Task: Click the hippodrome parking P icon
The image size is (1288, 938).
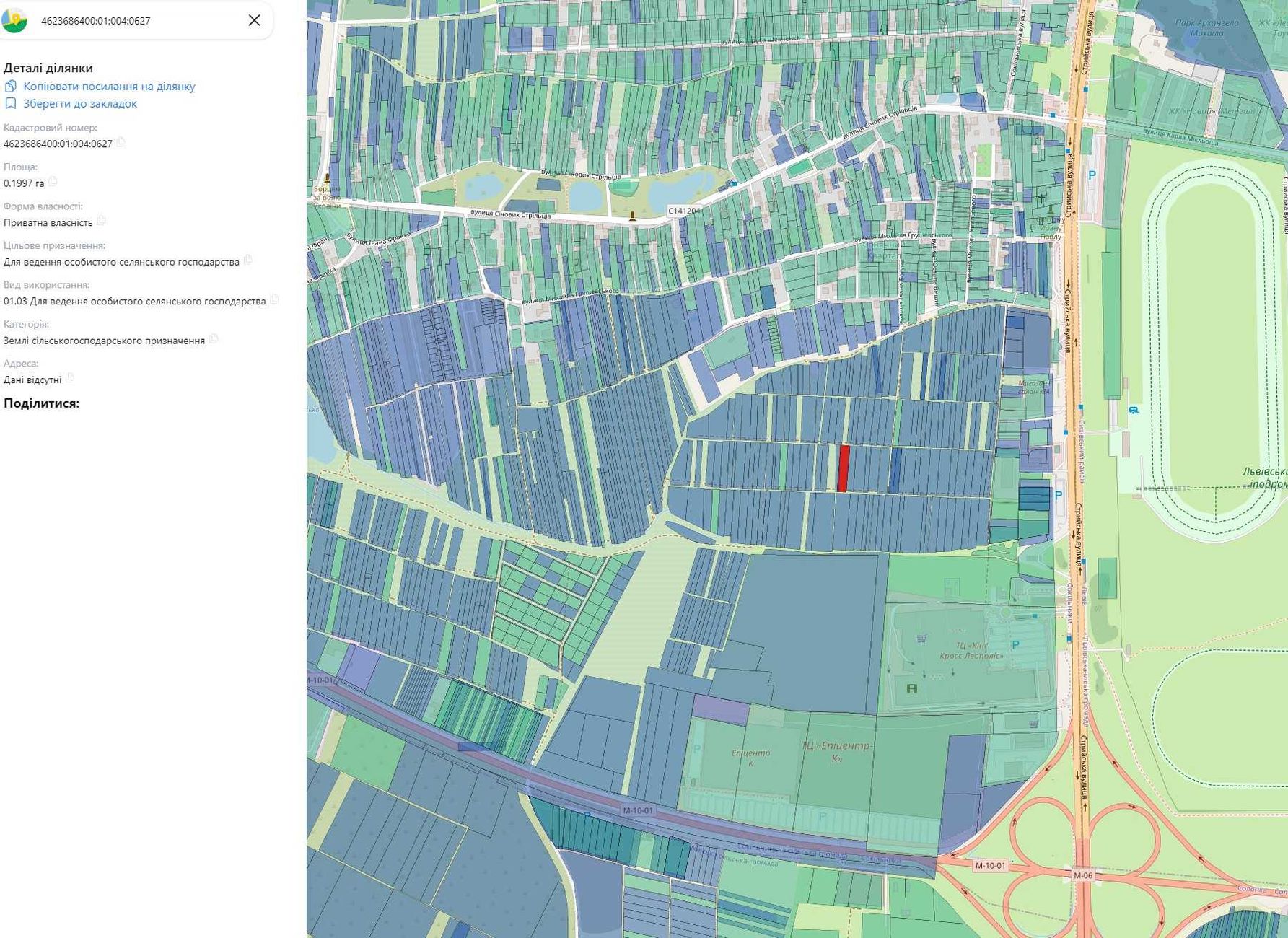Action: pyautogui.click(x=1092, y=175)
